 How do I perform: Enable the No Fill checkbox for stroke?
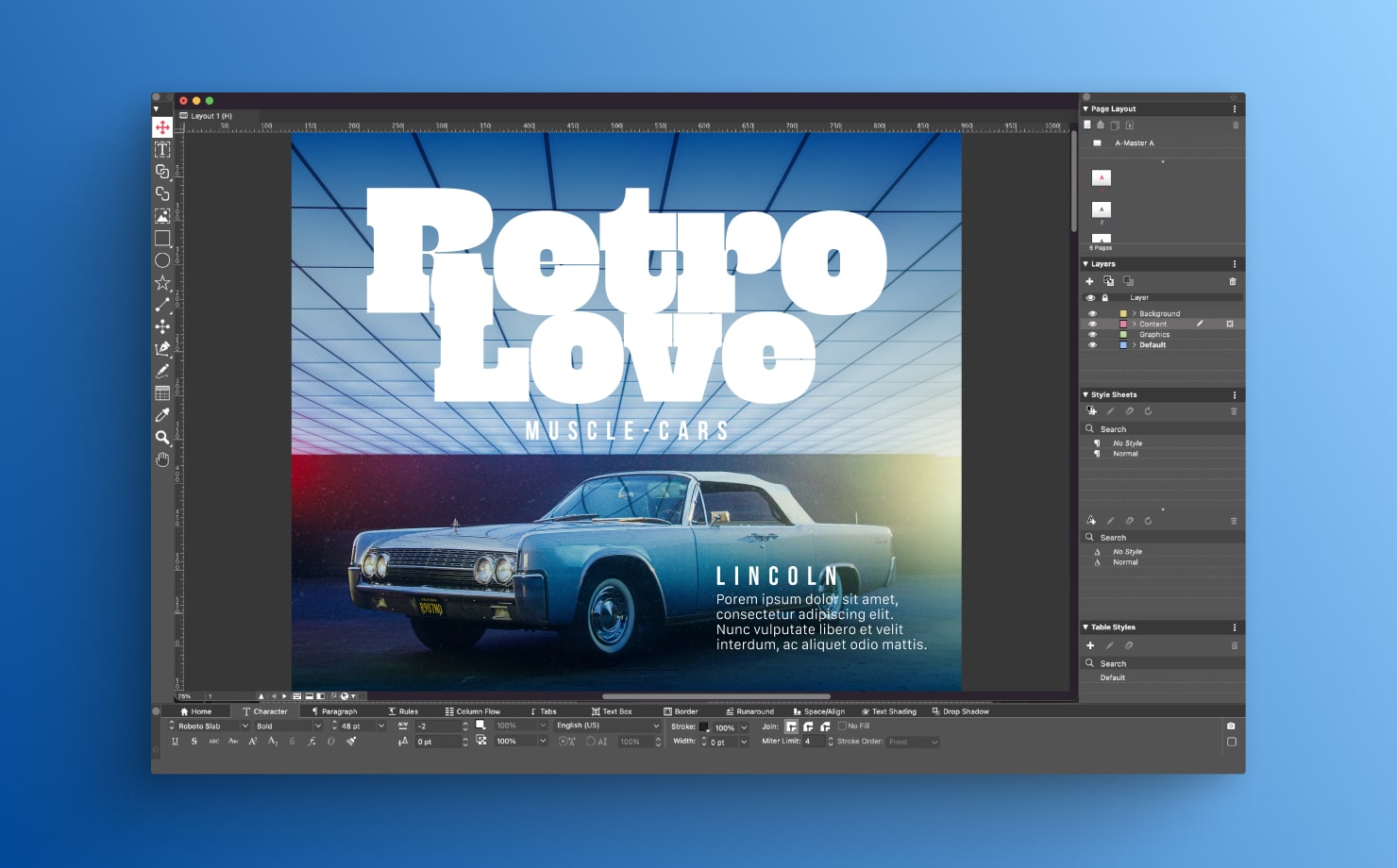[841, 726]
